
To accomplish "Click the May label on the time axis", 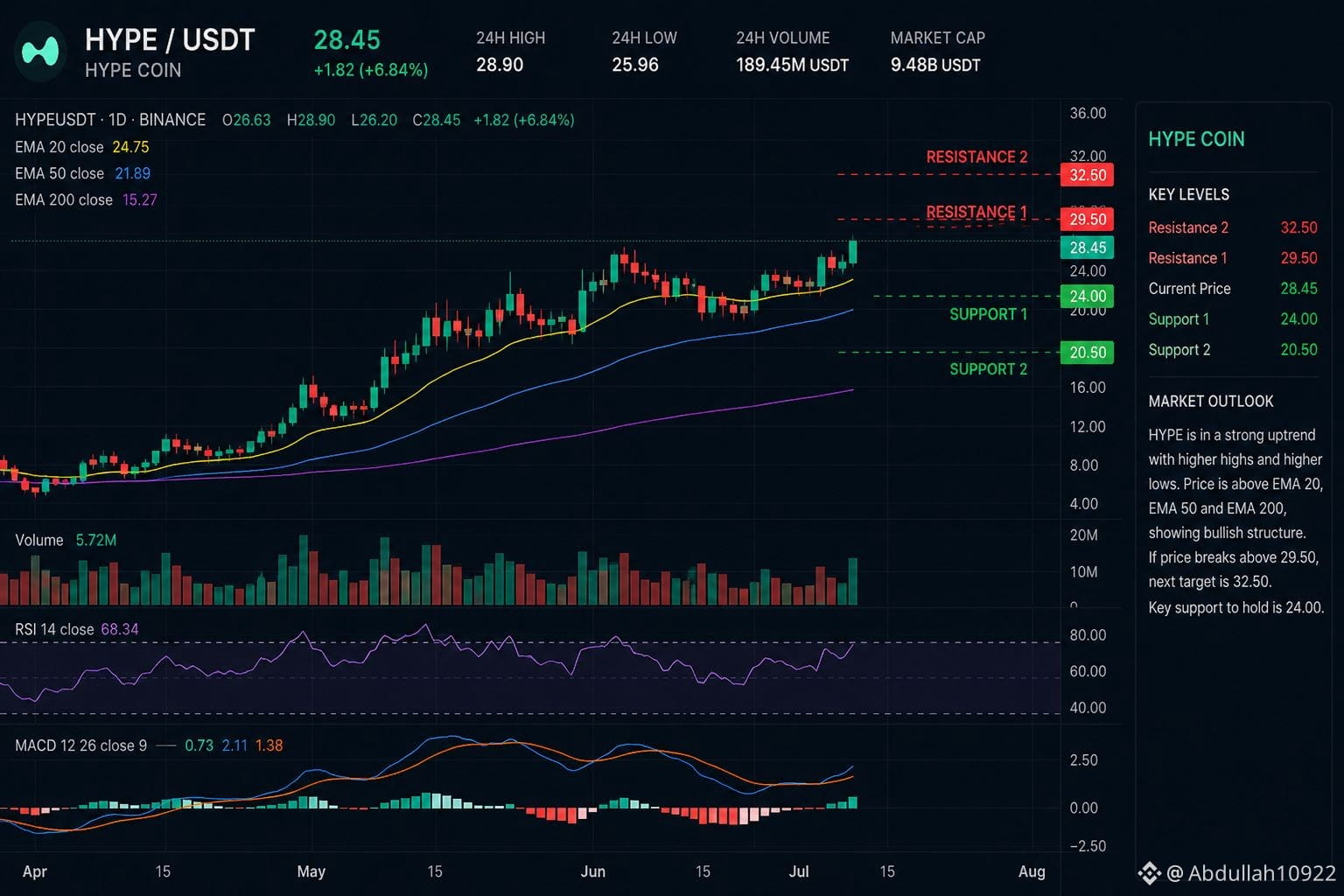I will pyautogui.click(x=311, y=871).
